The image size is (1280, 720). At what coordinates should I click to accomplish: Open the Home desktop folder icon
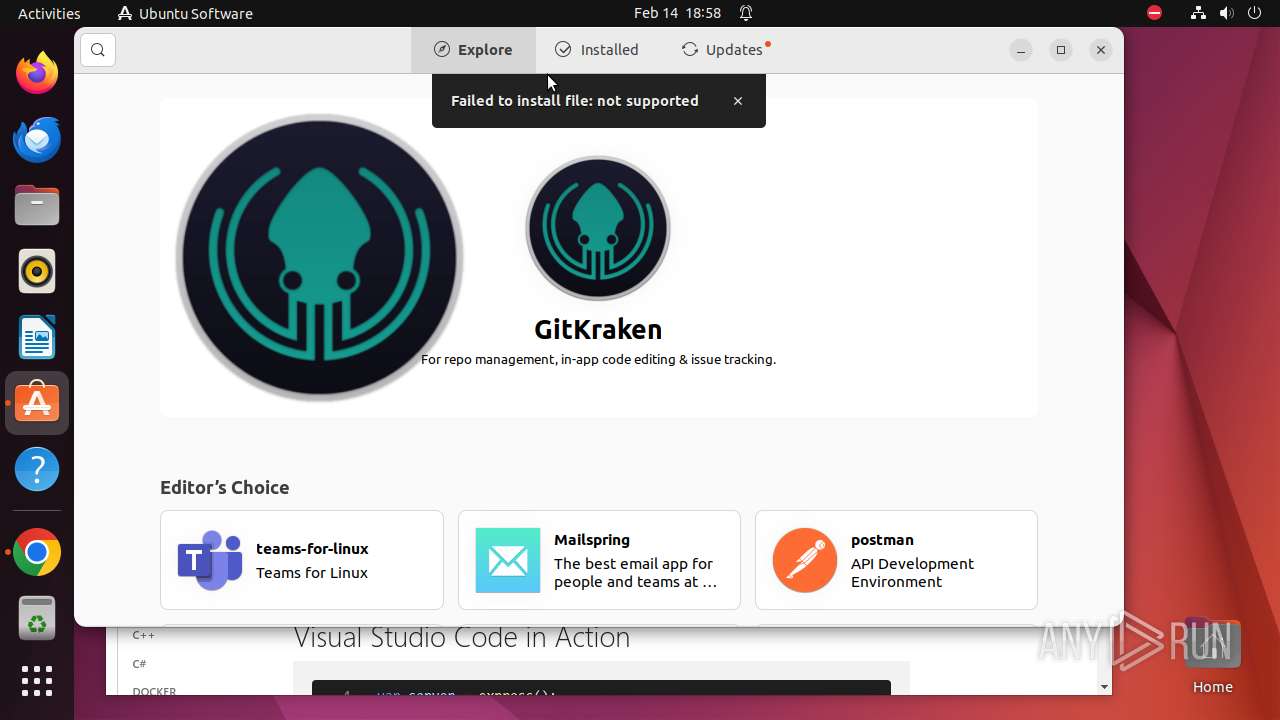click(1212, 655)
